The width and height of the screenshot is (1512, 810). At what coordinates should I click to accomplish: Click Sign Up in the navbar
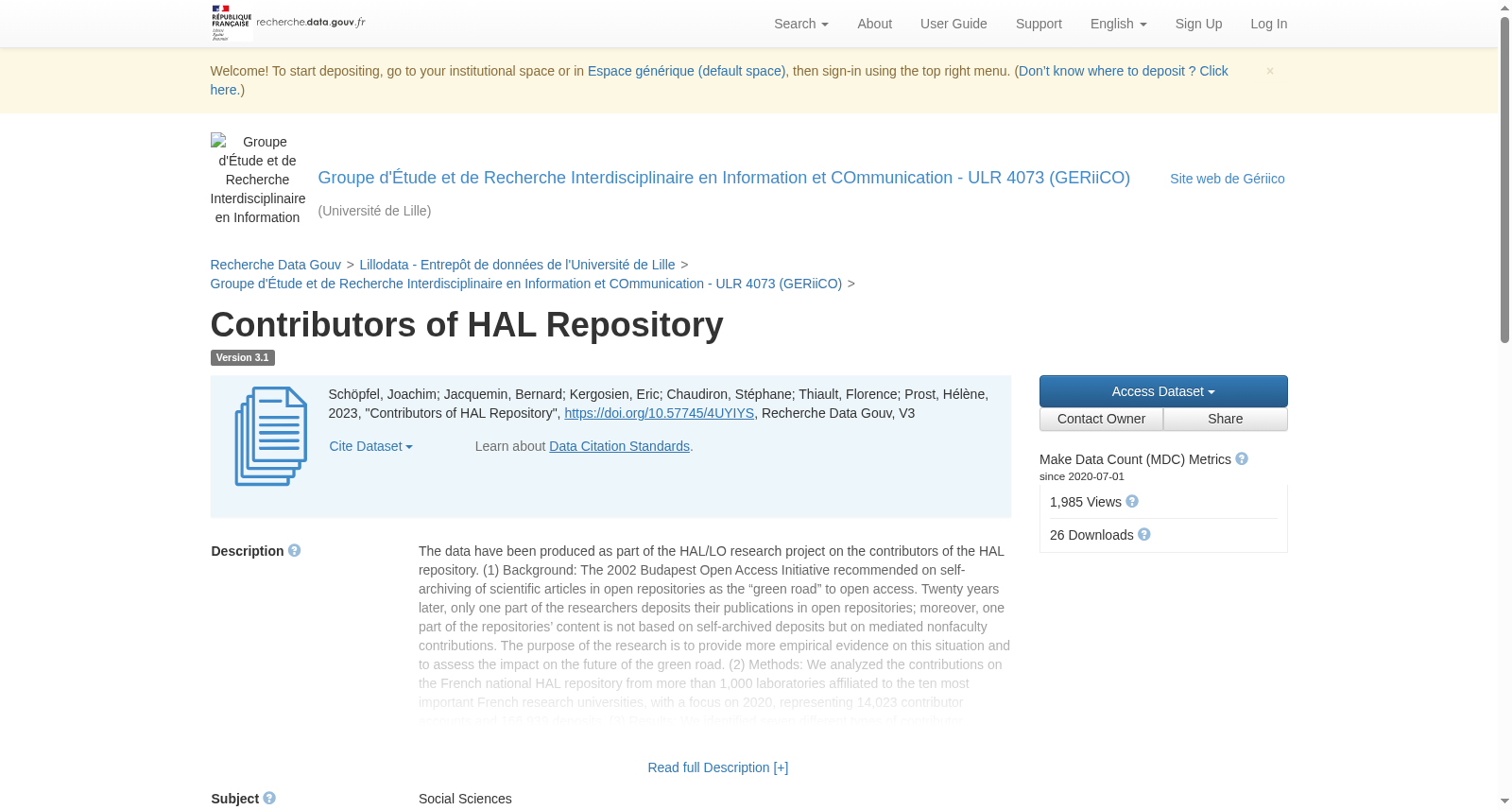[1198, 24]
